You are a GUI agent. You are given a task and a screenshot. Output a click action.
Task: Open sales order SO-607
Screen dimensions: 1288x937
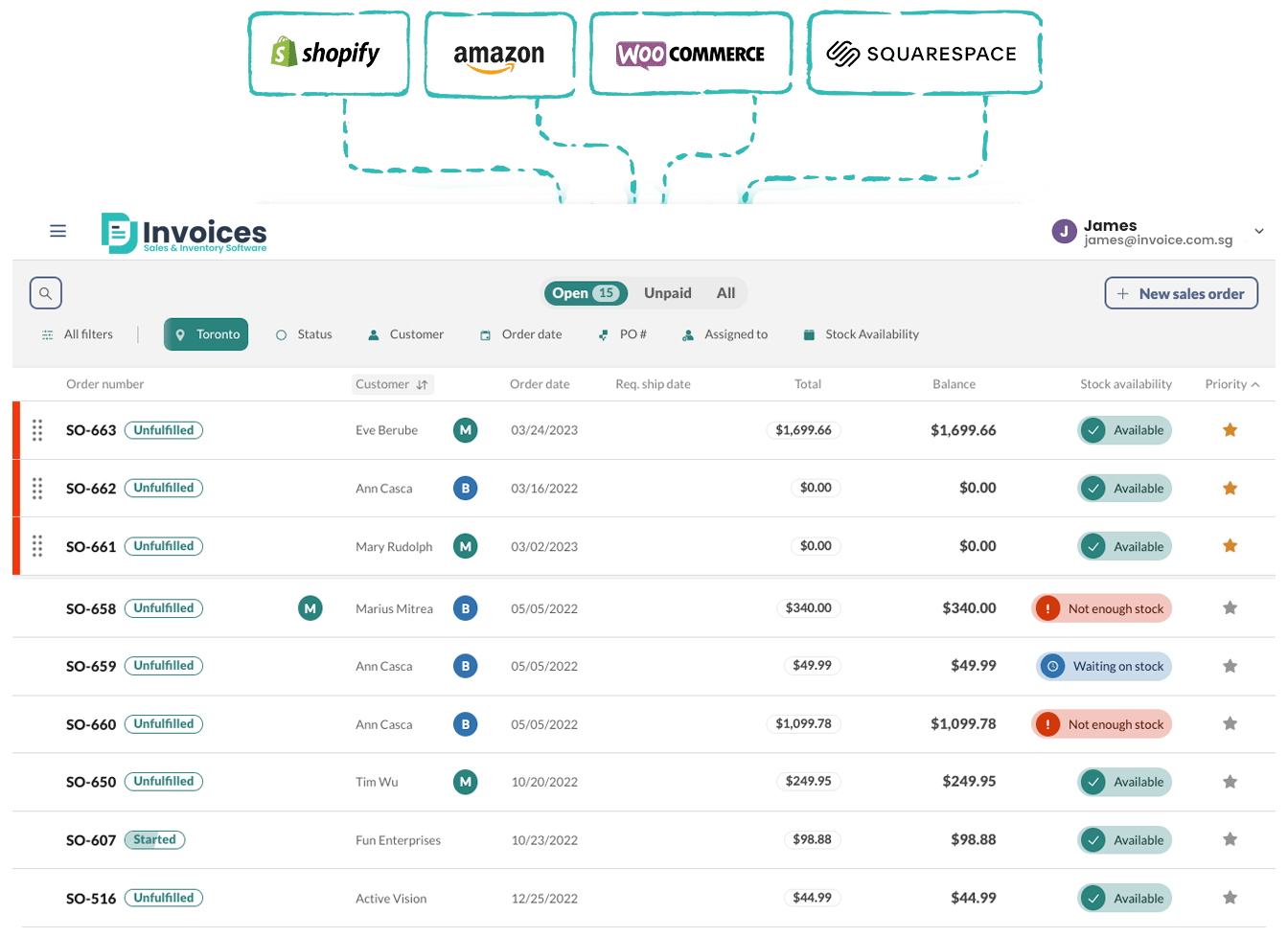pyautogui.click(x=91, y=840)
